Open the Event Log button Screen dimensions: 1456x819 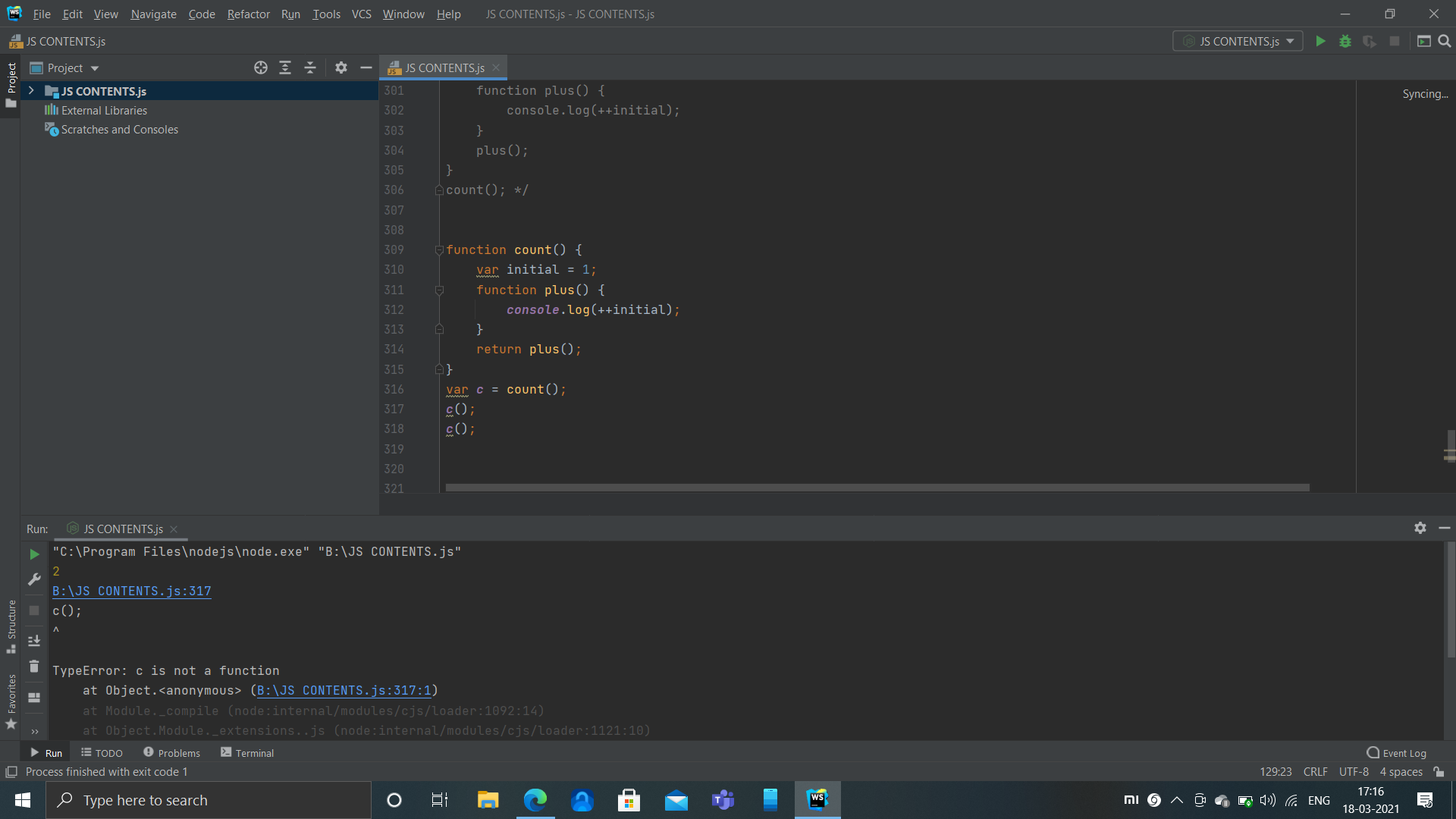1396,752
